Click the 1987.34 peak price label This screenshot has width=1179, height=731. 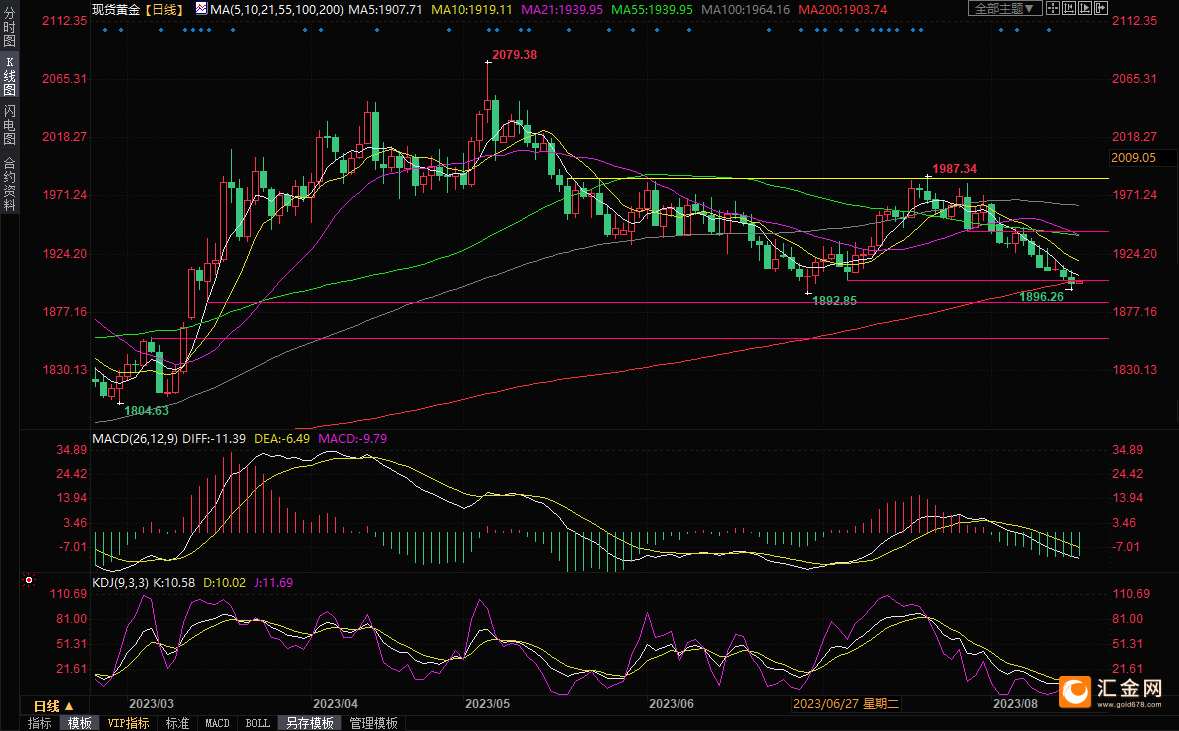pyautogui.click(x=955, y=169)
